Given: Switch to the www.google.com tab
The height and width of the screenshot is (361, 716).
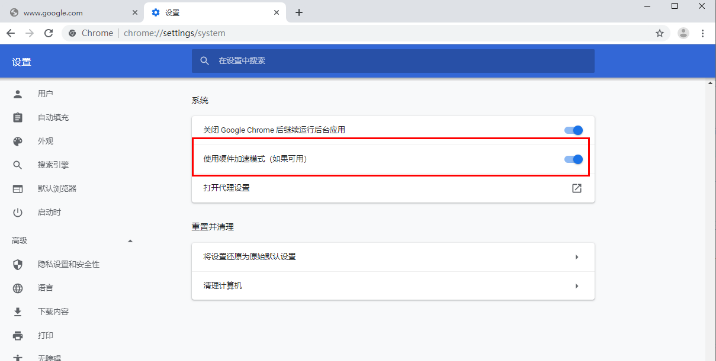Looking at the screenshot, I should [72, 12].
